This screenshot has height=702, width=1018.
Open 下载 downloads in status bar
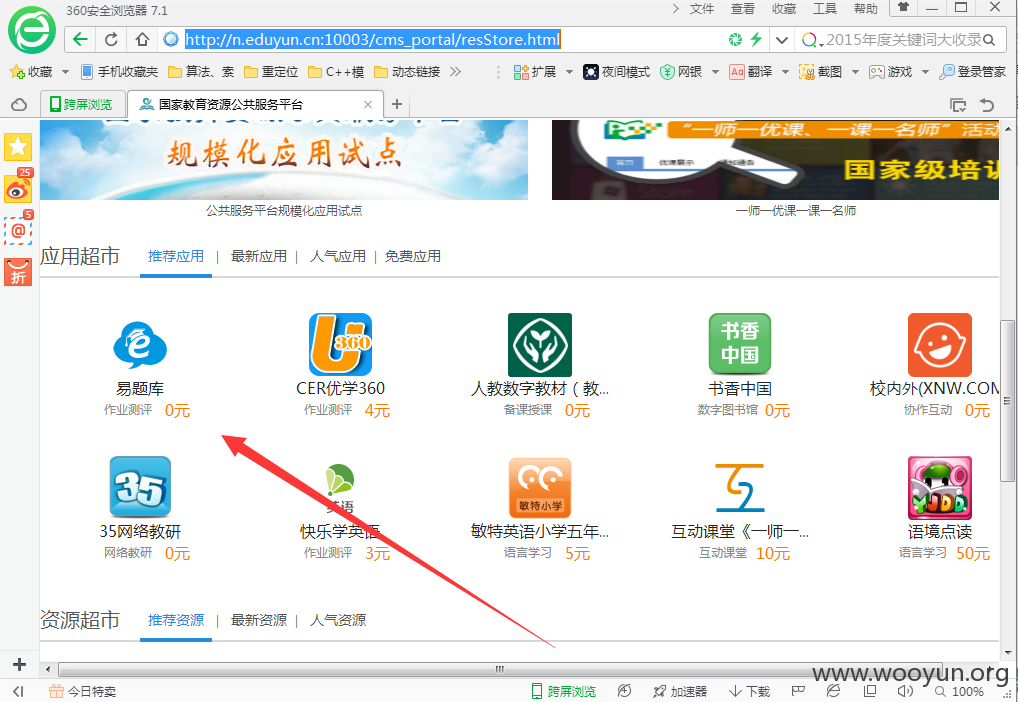coord(749,692)
